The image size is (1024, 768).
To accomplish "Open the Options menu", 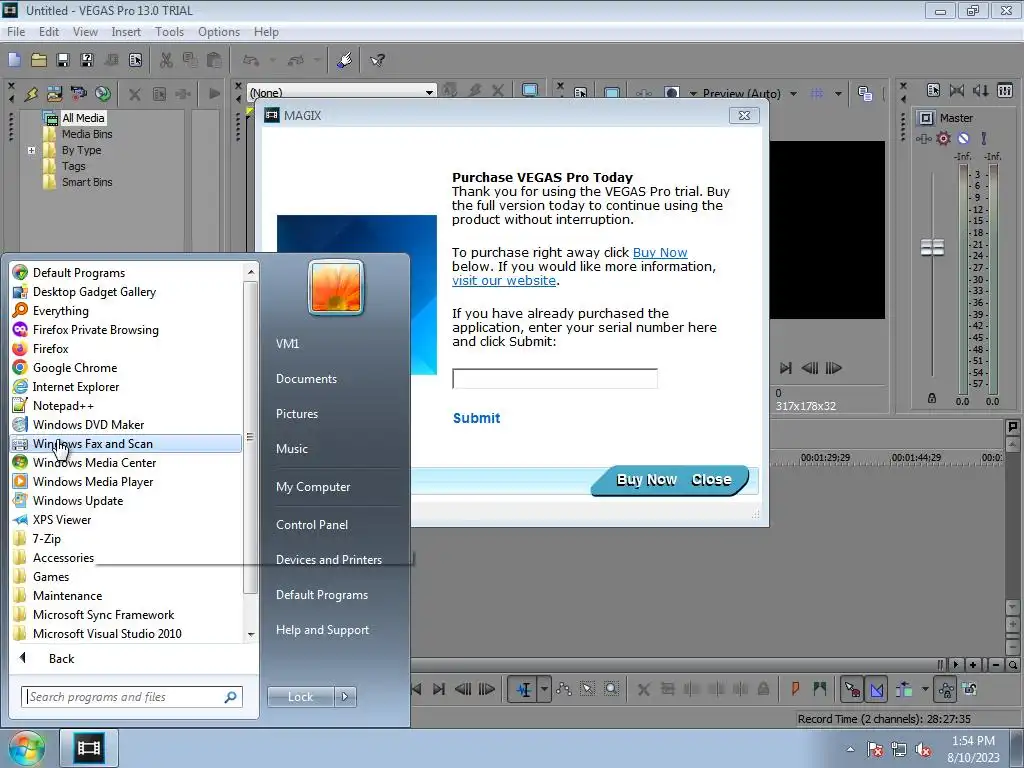I will tap(219, 32).
